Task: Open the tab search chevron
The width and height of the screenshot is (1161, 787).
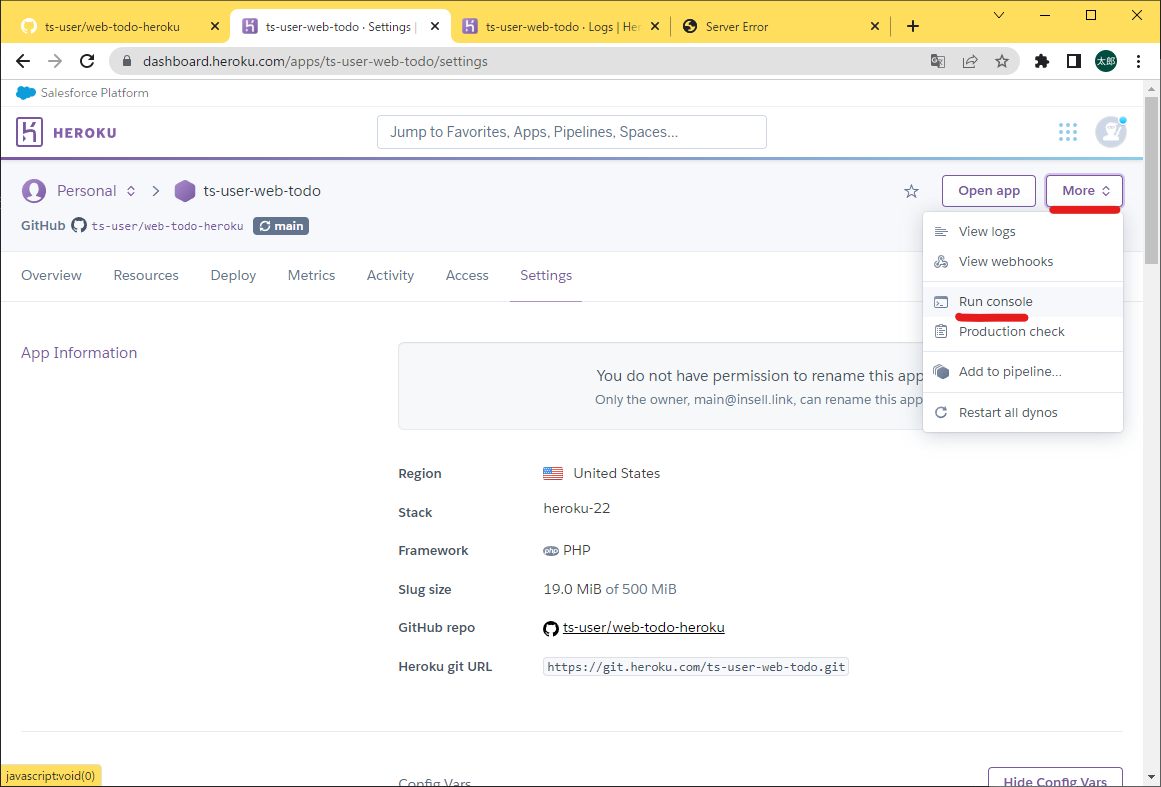Action: (999, 15)
